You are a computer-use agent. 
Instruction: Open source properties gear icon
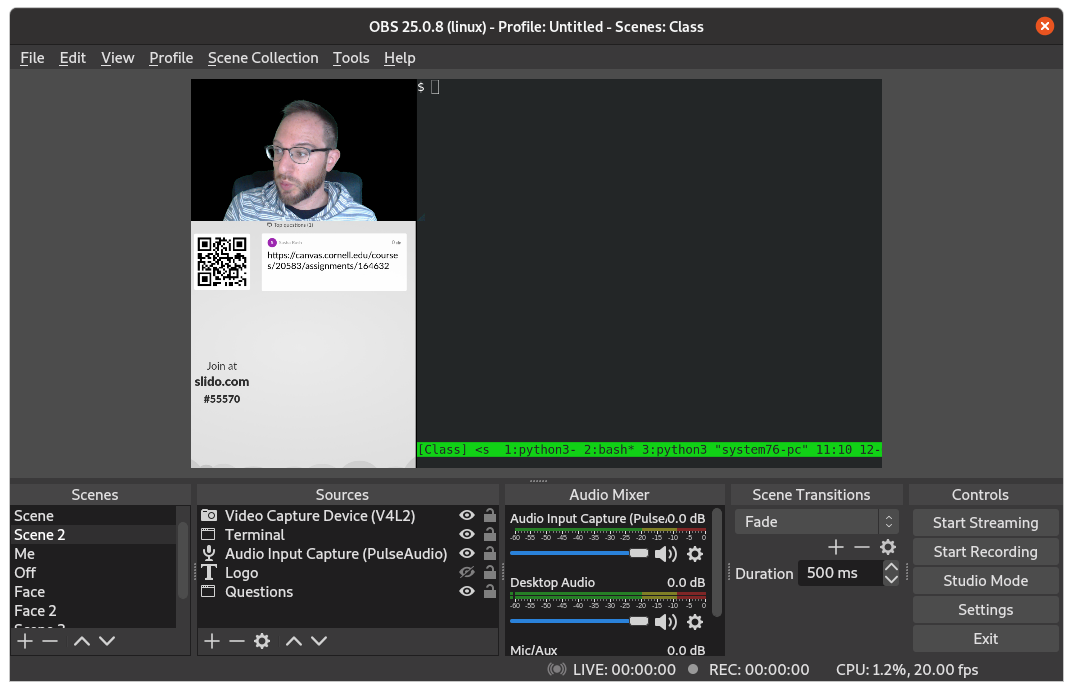262,641
